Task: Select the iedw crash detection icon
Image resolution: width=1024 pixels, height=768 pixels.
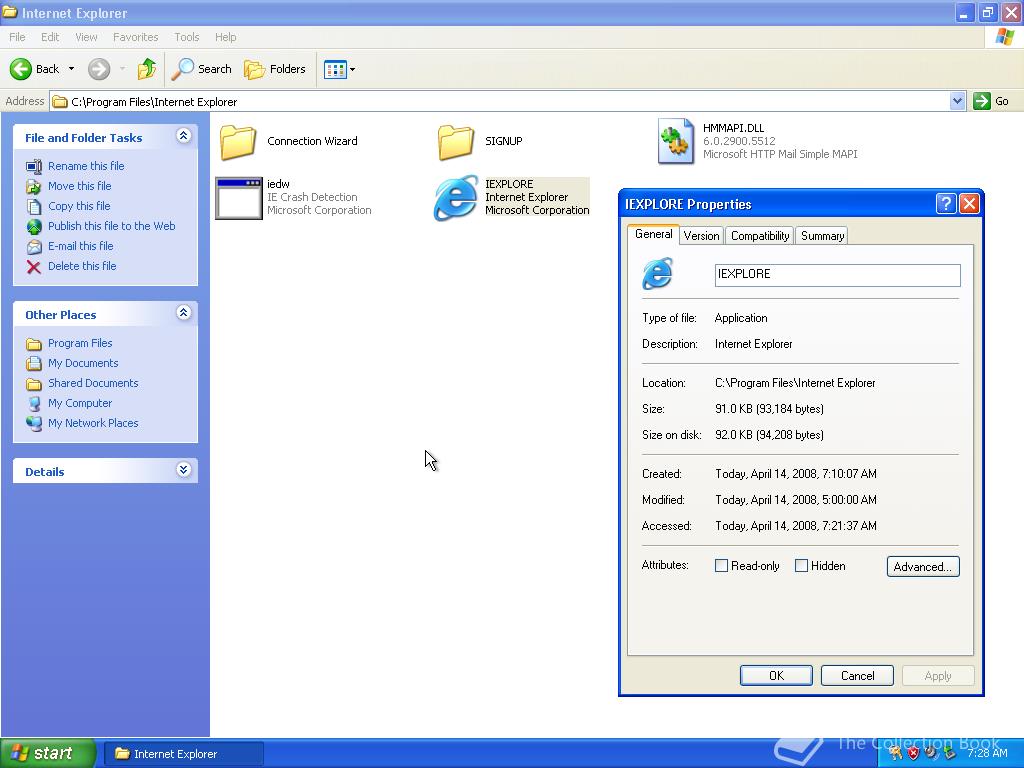Action: 239,197
